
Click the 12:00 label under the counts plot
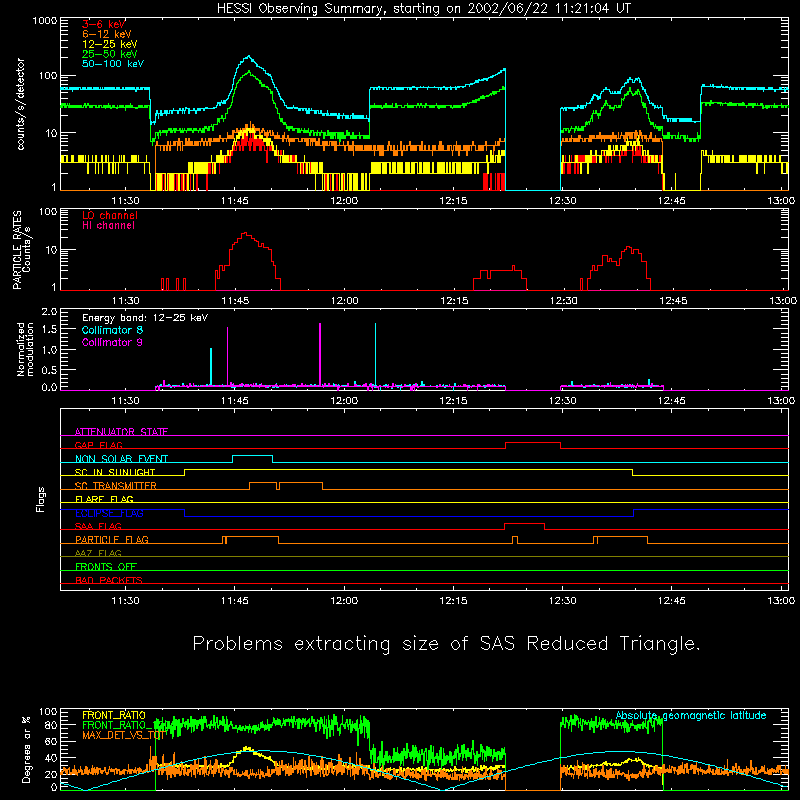[344, 201]
